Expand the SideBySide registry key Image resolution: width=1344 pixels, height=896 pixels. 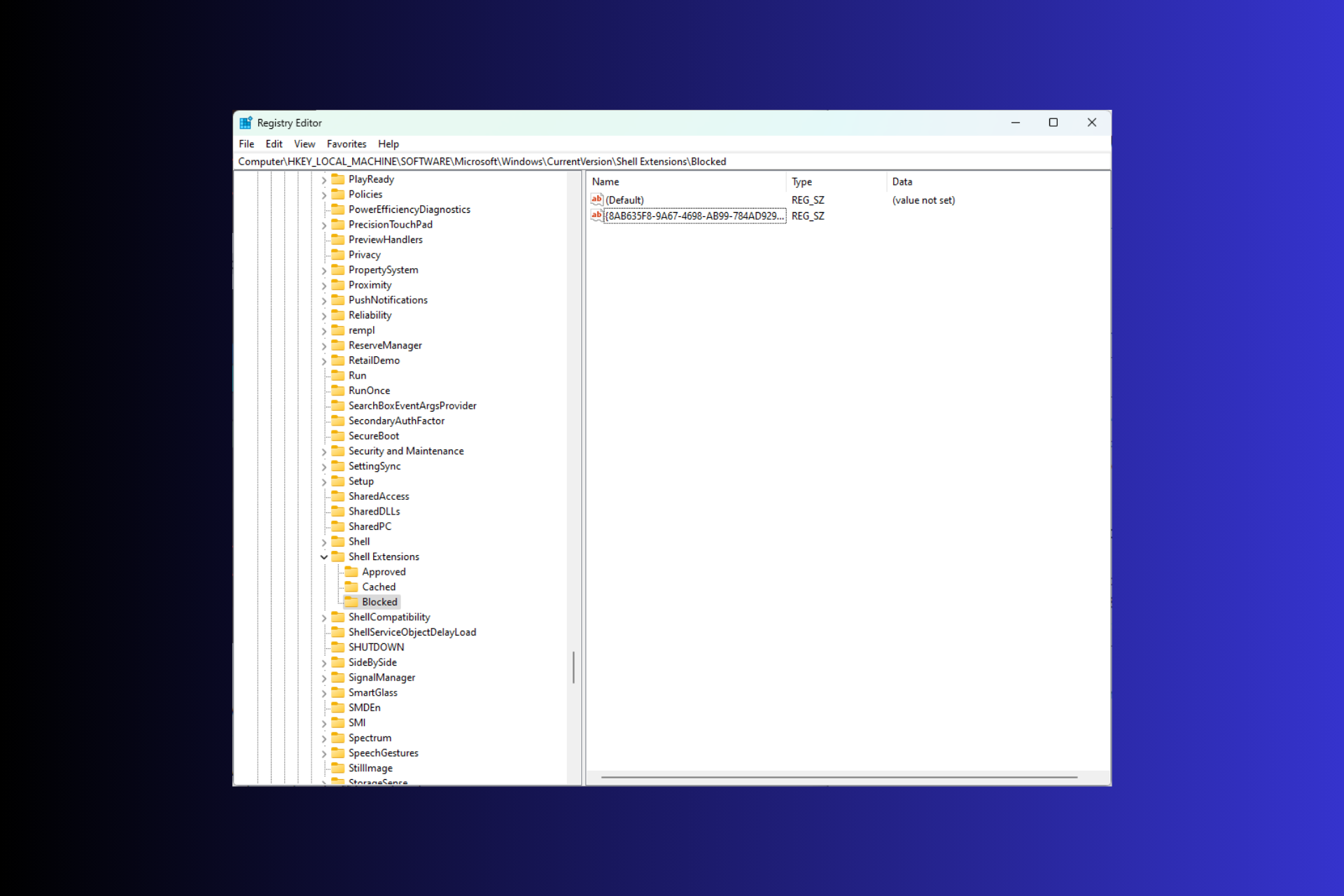(322, 662)
